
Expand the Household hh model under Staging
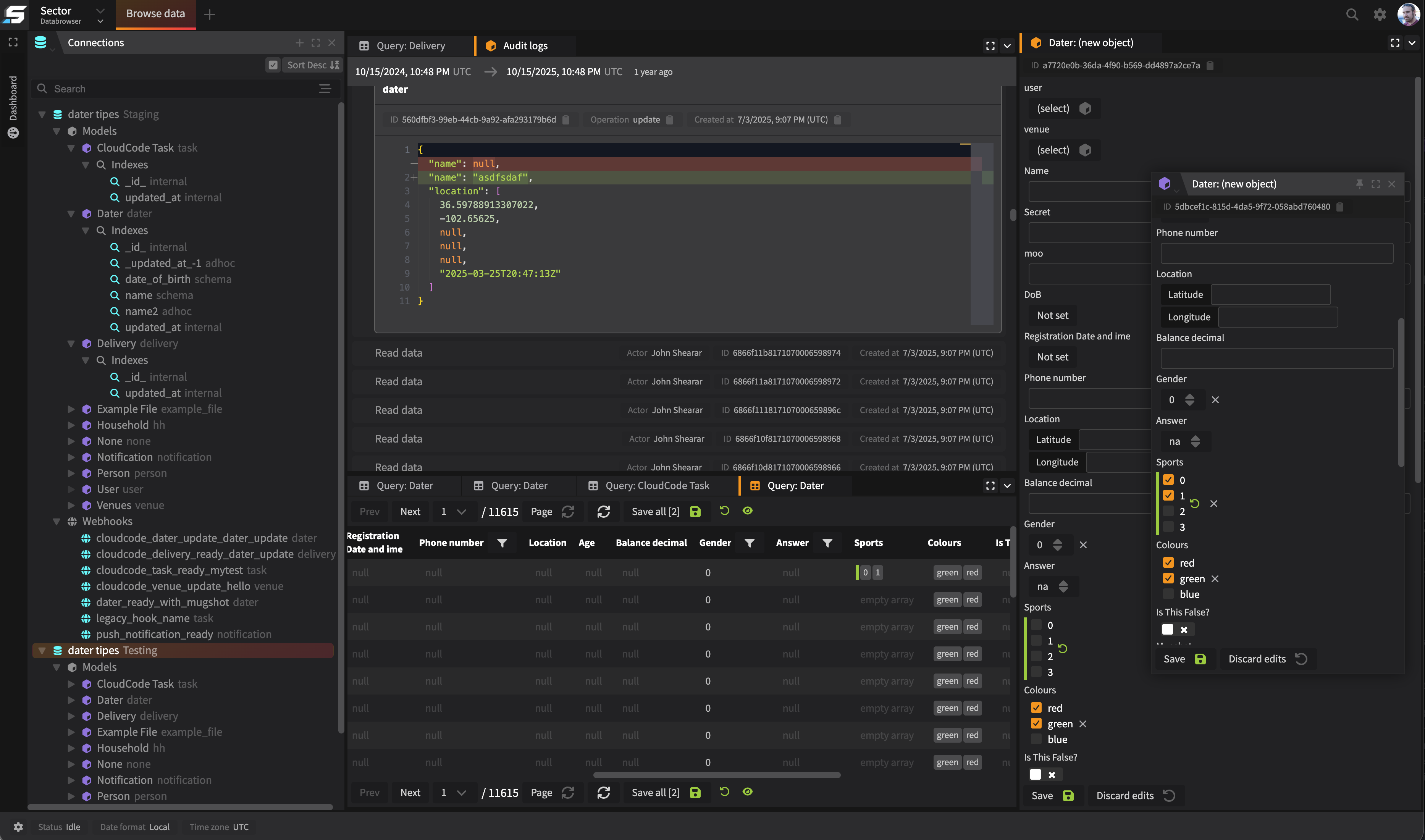pyautogui.click(x=71, y=425)
